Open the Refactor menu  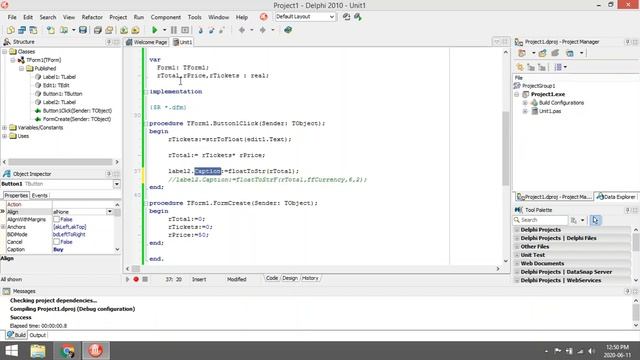pos(92,17)
